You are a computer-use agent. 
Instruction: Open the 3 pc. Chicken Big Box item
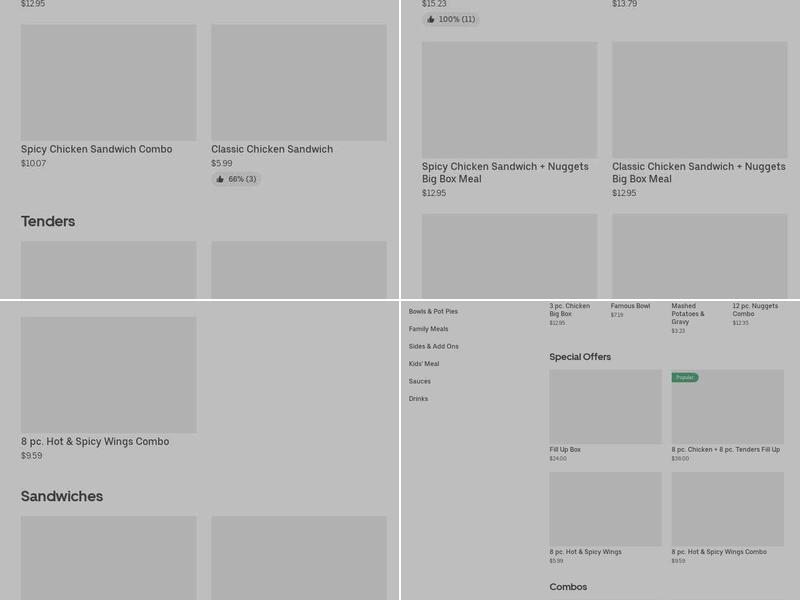[569, 310]
